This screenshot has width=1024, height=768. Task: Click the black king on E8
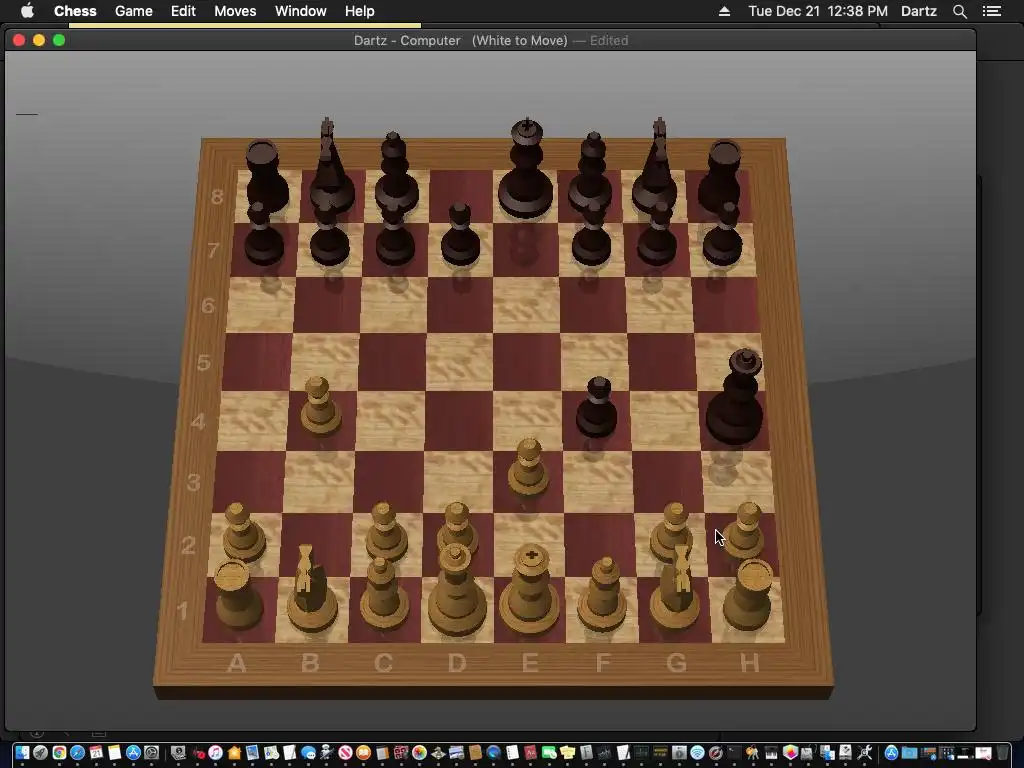click(x=526, y=170)
